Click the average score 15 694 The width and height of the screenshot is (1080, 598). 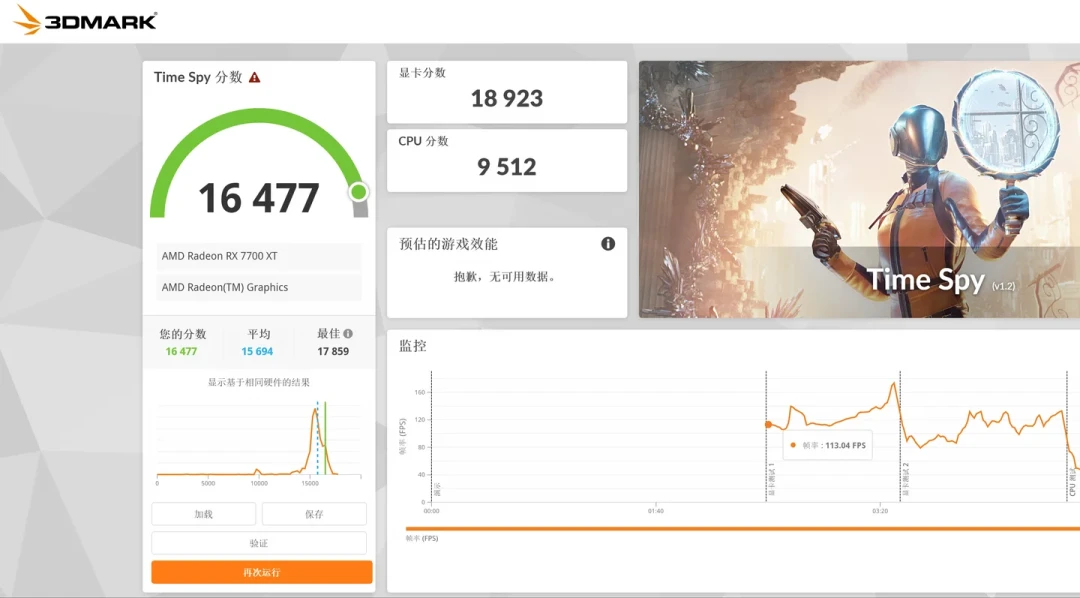(x=257, y=351)
